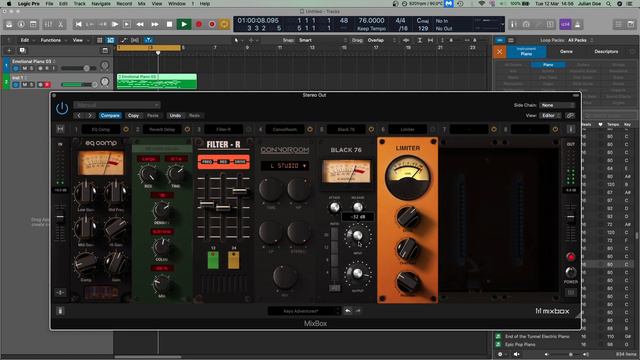Click the red Record button
The image size is (640, 360).
click(x=199, y=24)
